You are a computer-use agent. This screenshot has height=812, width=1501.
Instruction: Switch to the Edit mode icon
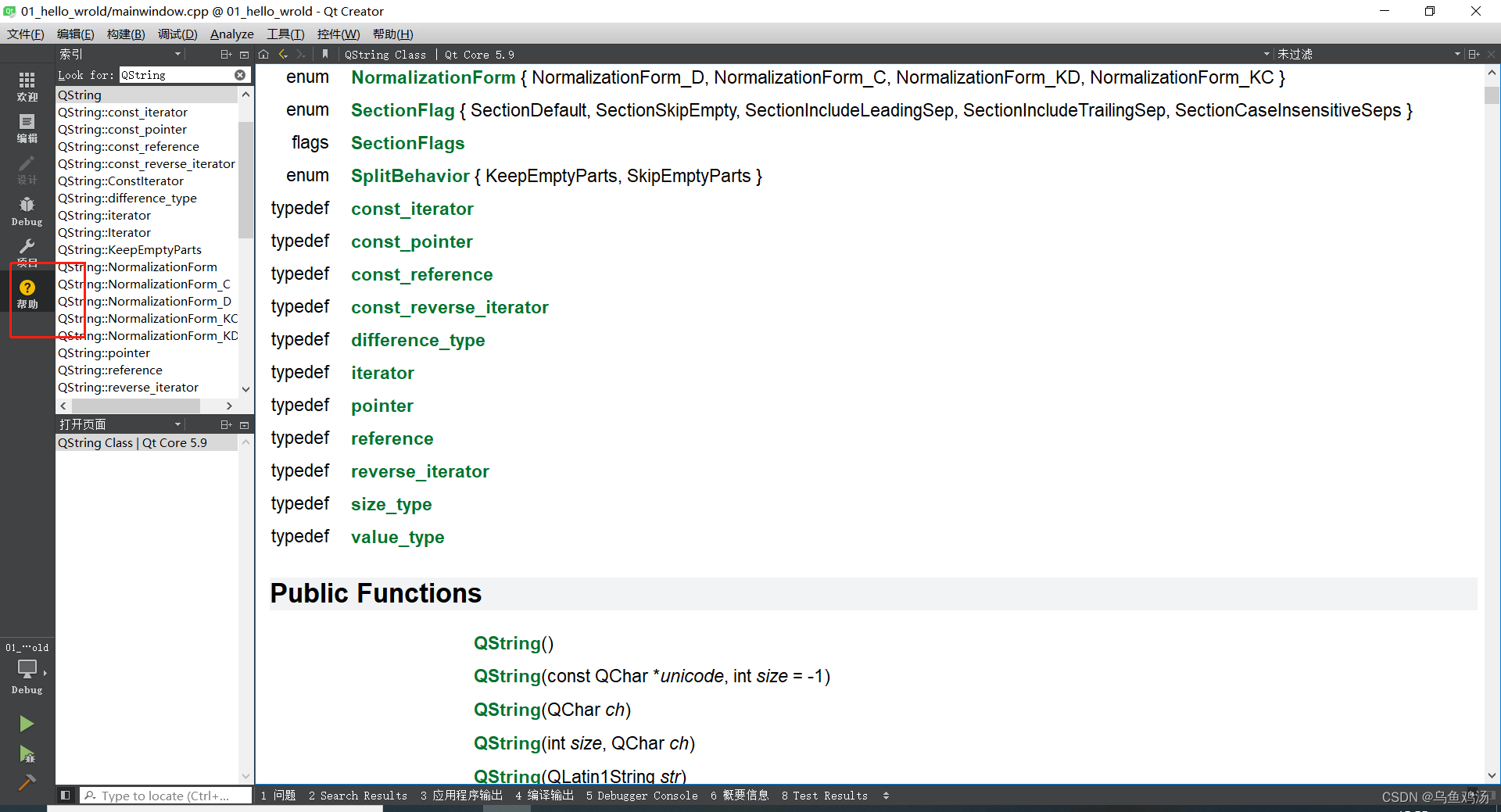point(27,128)
